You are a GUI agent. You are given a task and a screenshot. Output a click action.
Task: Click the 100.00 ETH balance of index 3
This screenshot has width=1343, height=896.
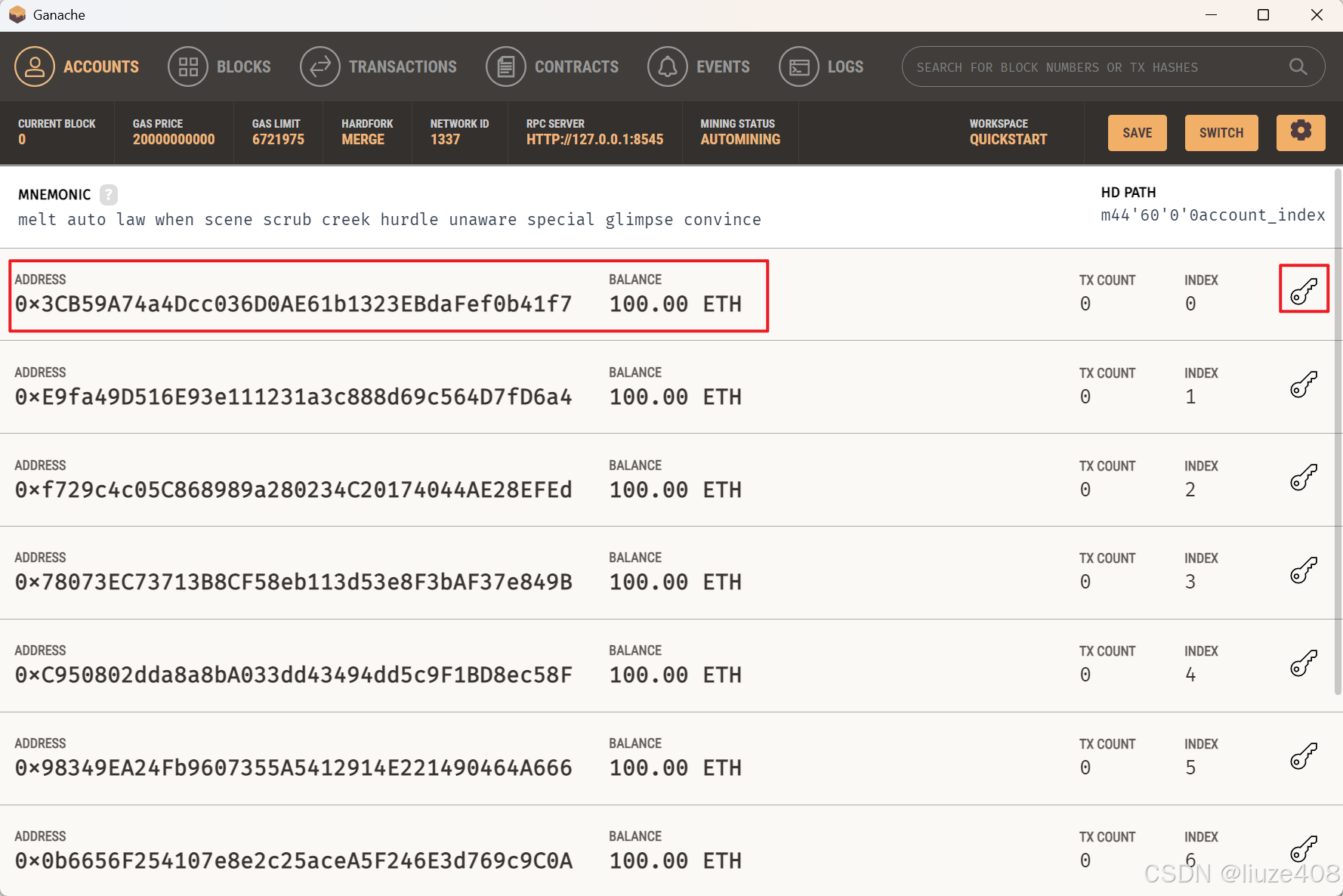(675, 582)
